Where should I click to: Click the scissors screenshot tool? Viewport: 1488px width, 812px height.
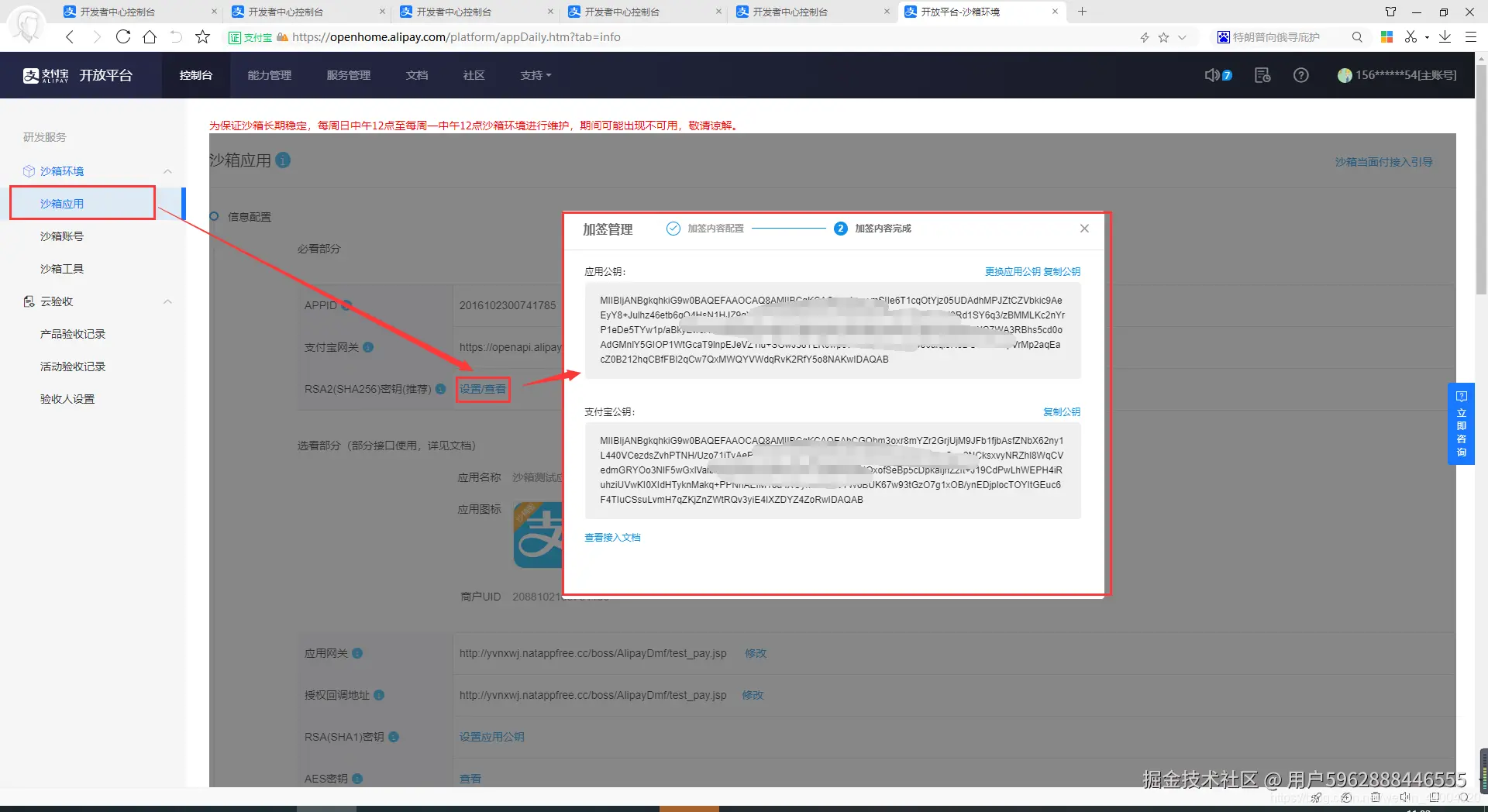1410,36
